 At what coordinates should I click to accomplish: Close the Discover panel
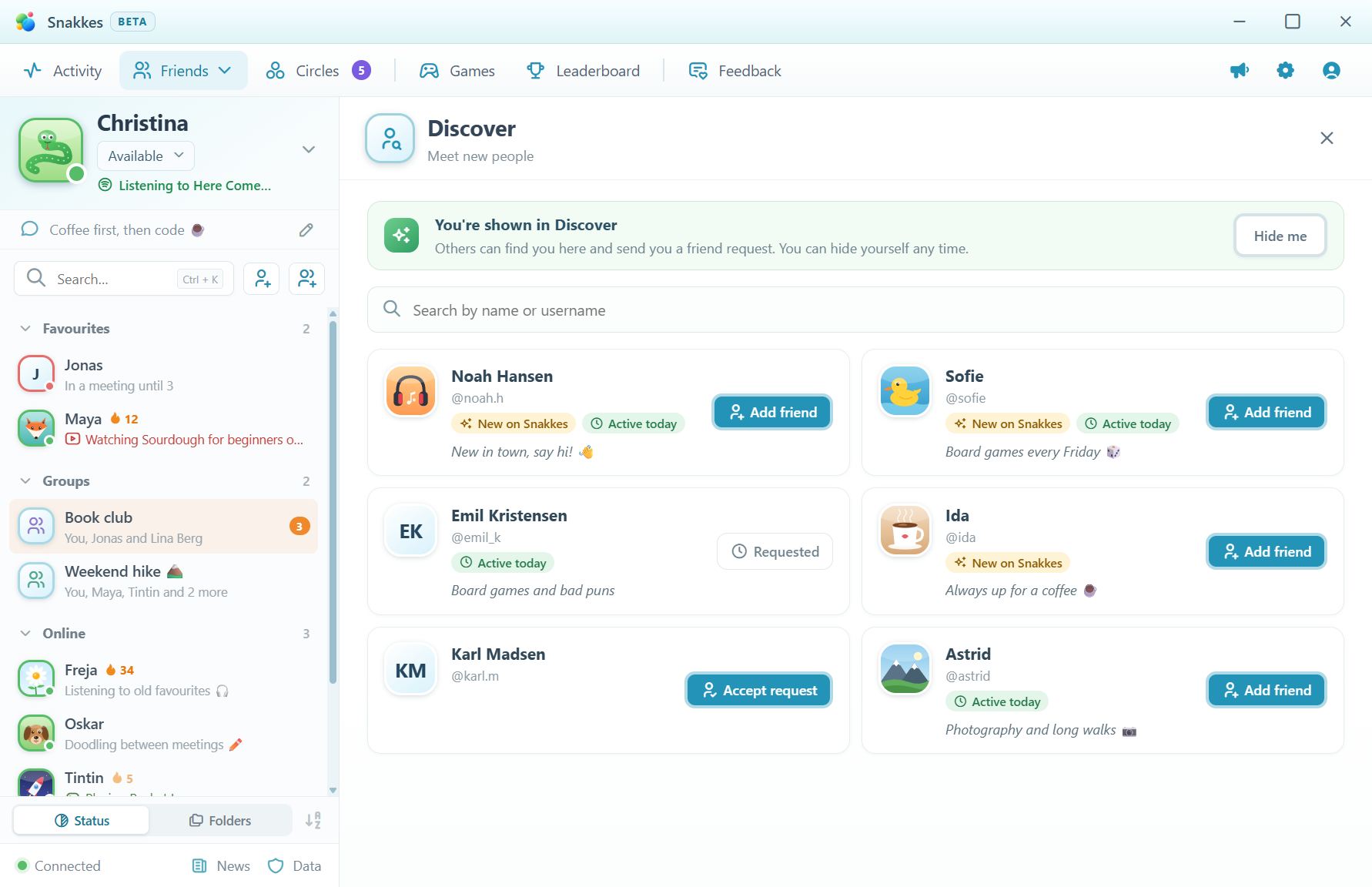coord(1327,138)
